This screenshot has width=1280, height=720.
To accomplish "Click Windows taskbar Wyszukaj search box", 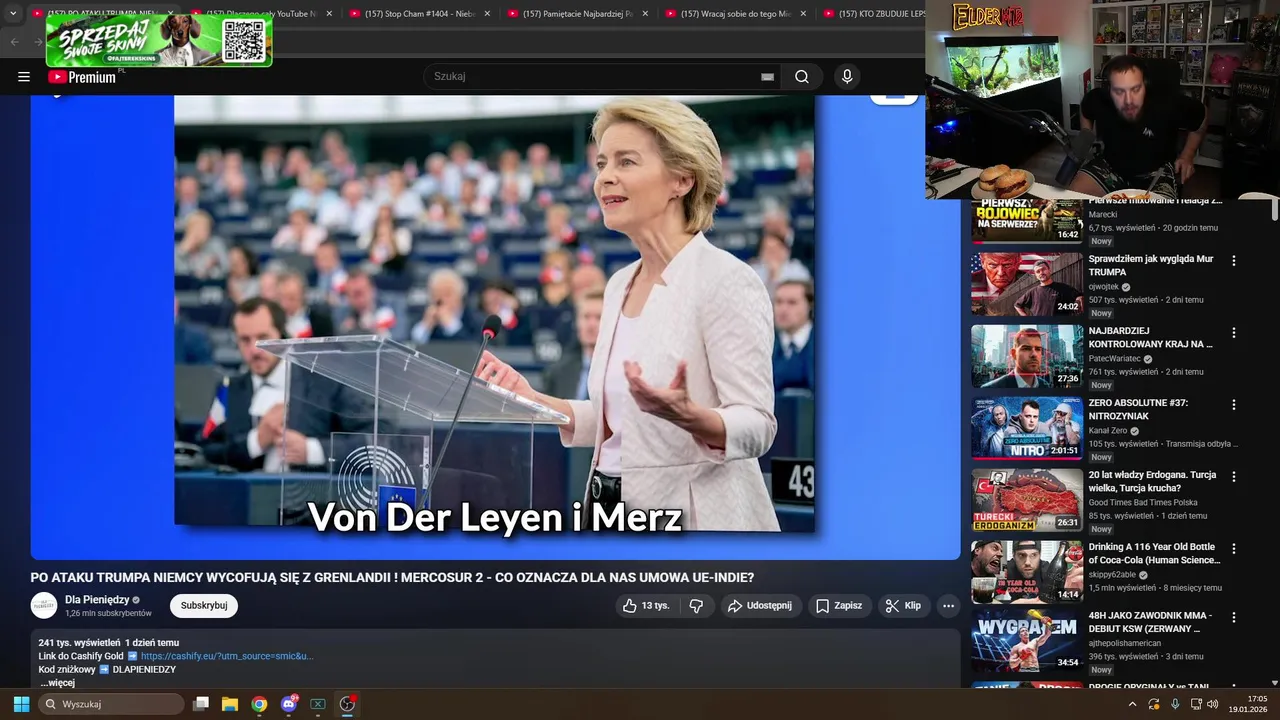I will 112,704.
